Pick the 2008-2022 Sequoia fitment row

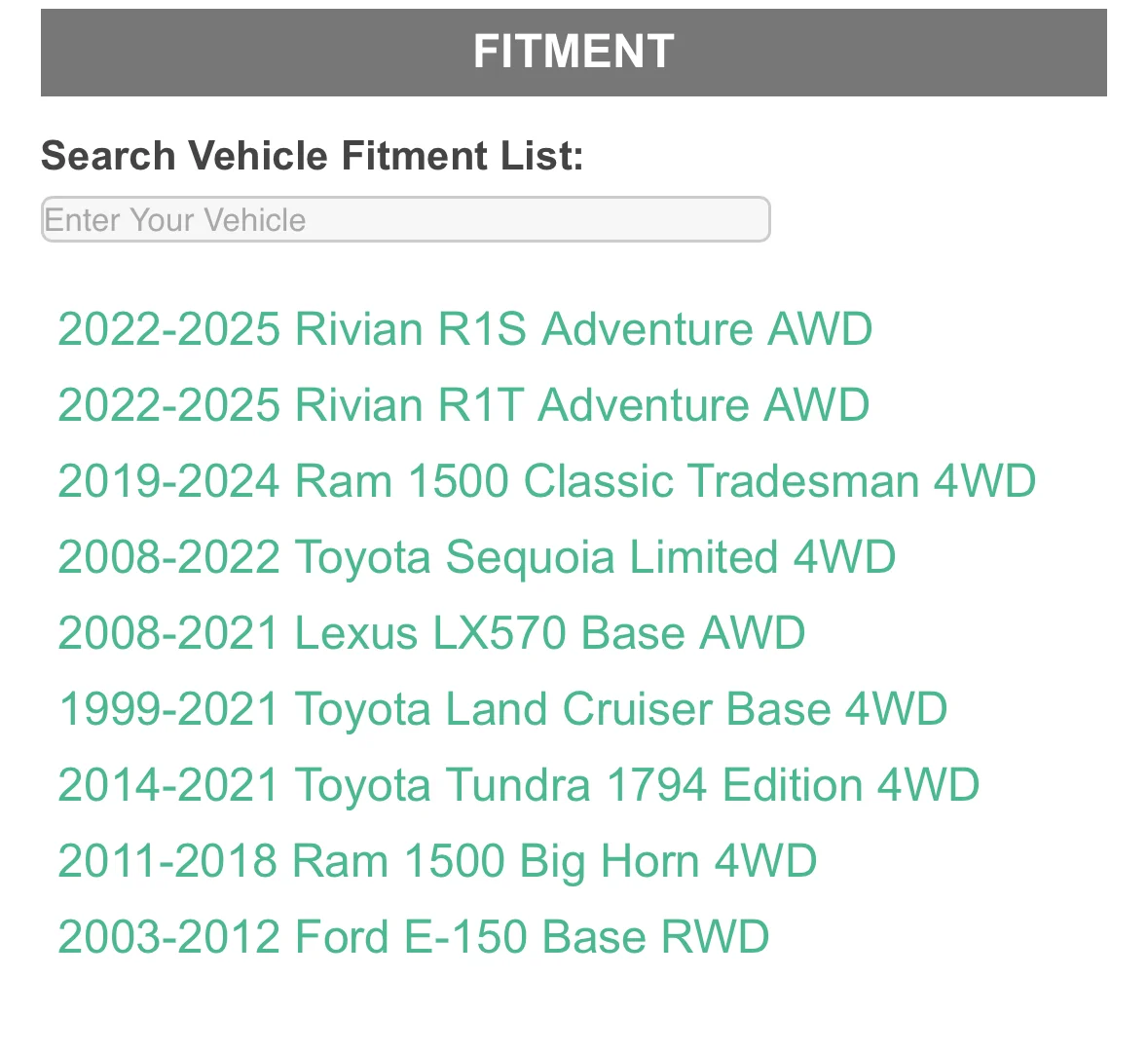pyautogui.click(x=476, y=557)
